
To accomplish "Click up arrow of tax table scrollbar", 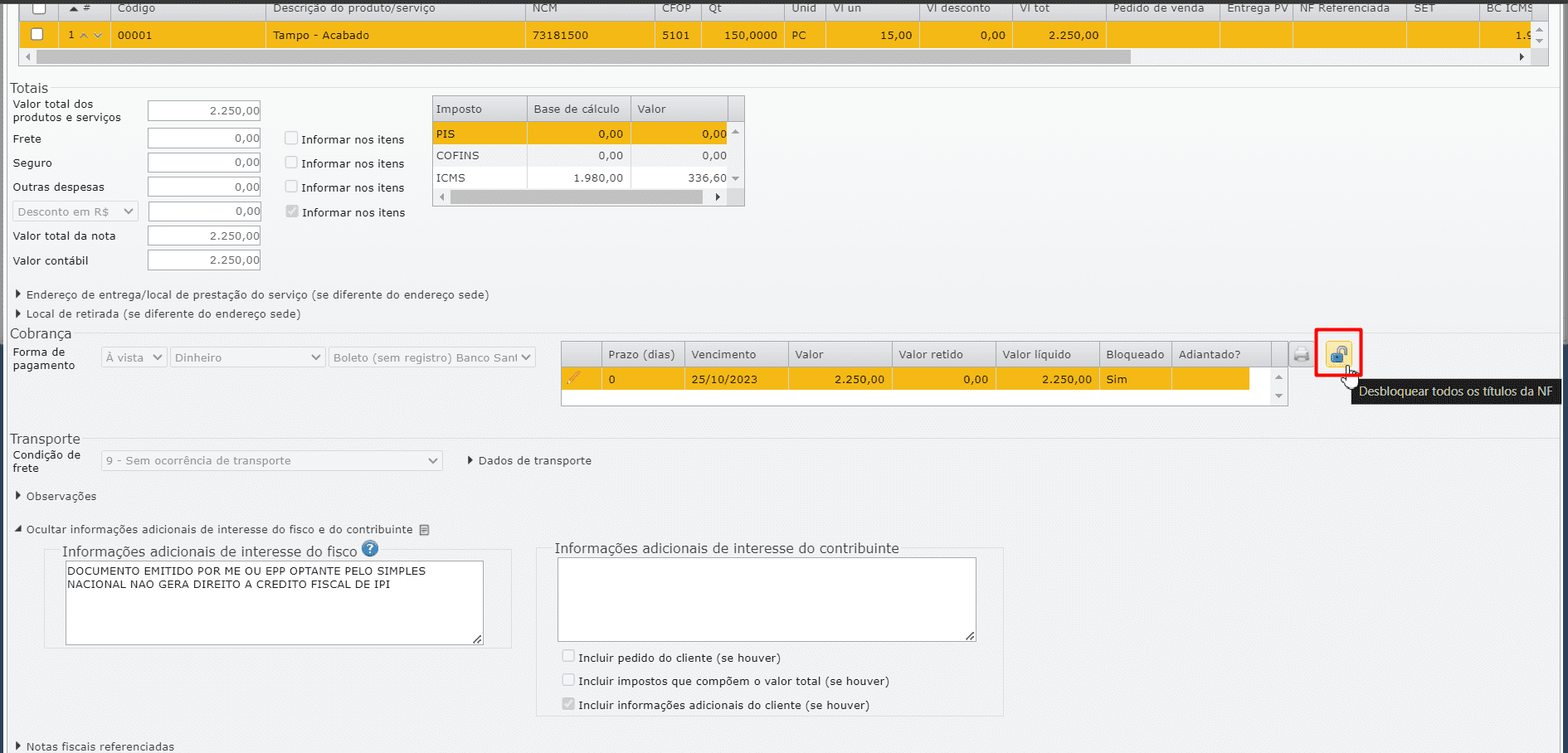I will [x=735, y=132].
